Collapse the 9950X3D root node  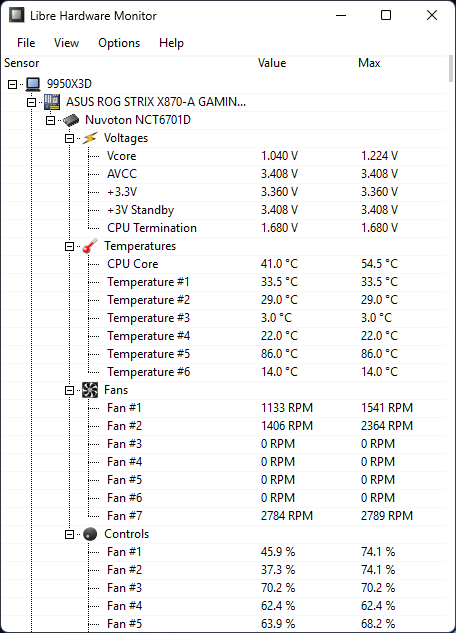[x=13, y=84]
